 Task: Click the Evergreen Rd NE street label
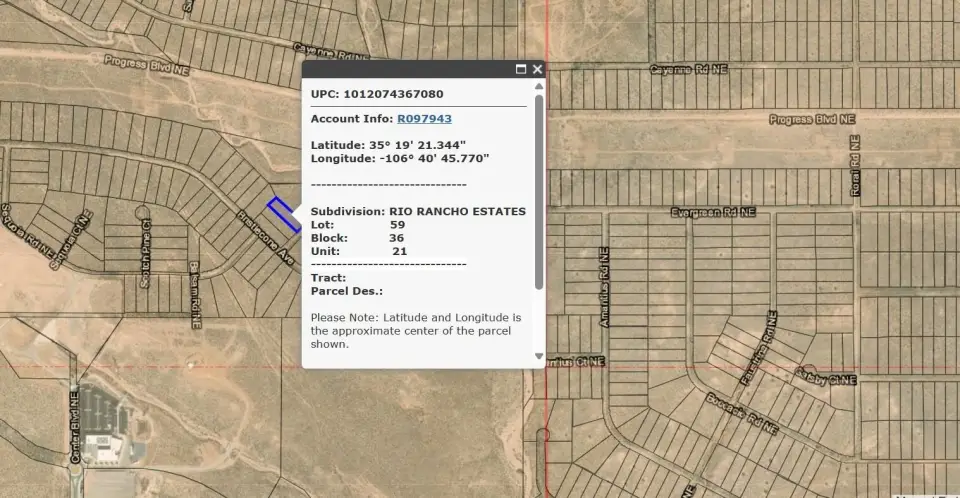[x=713, y=213]
